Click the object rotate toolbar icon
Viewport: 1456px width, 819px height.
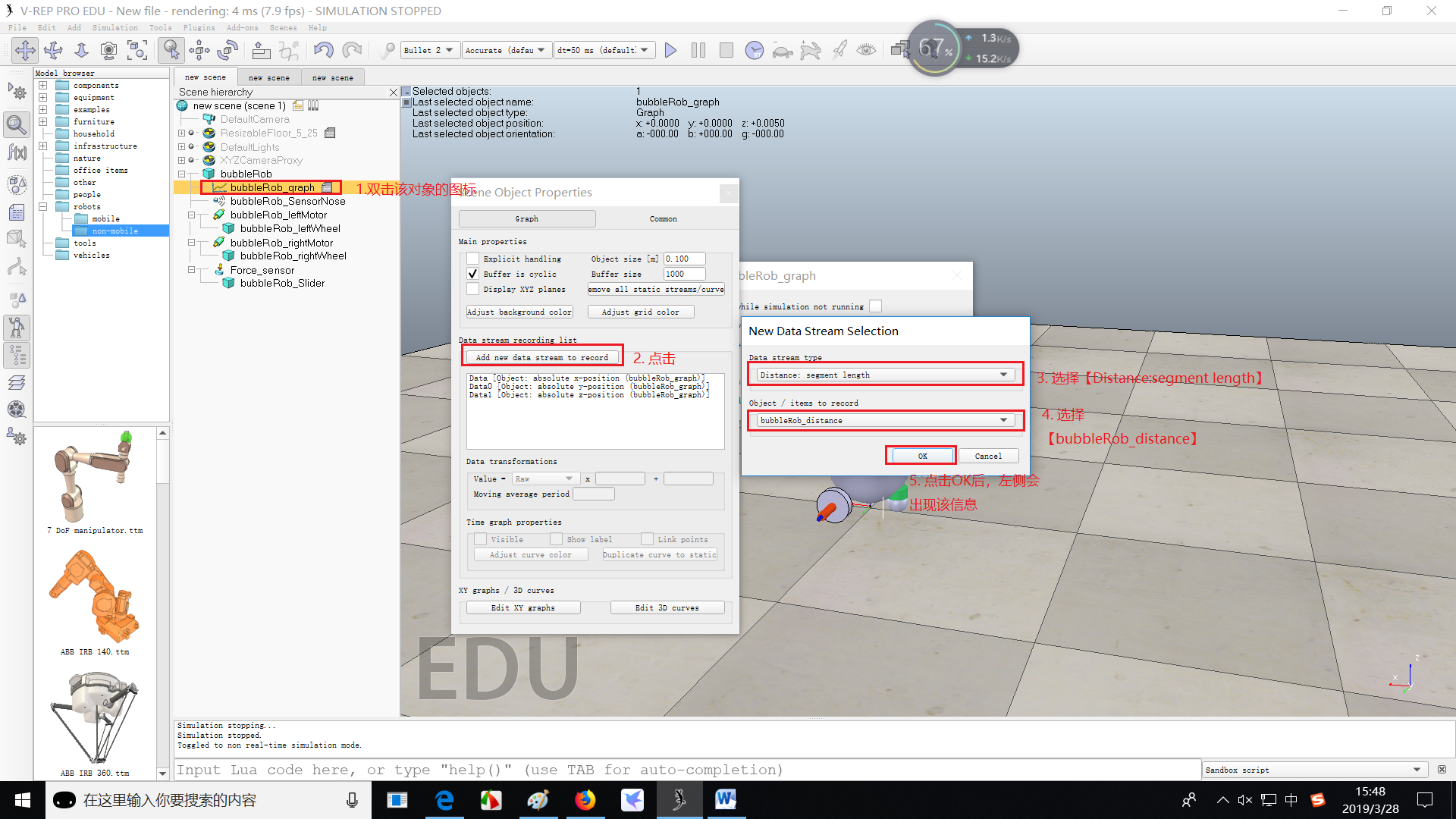pos(227,50)
